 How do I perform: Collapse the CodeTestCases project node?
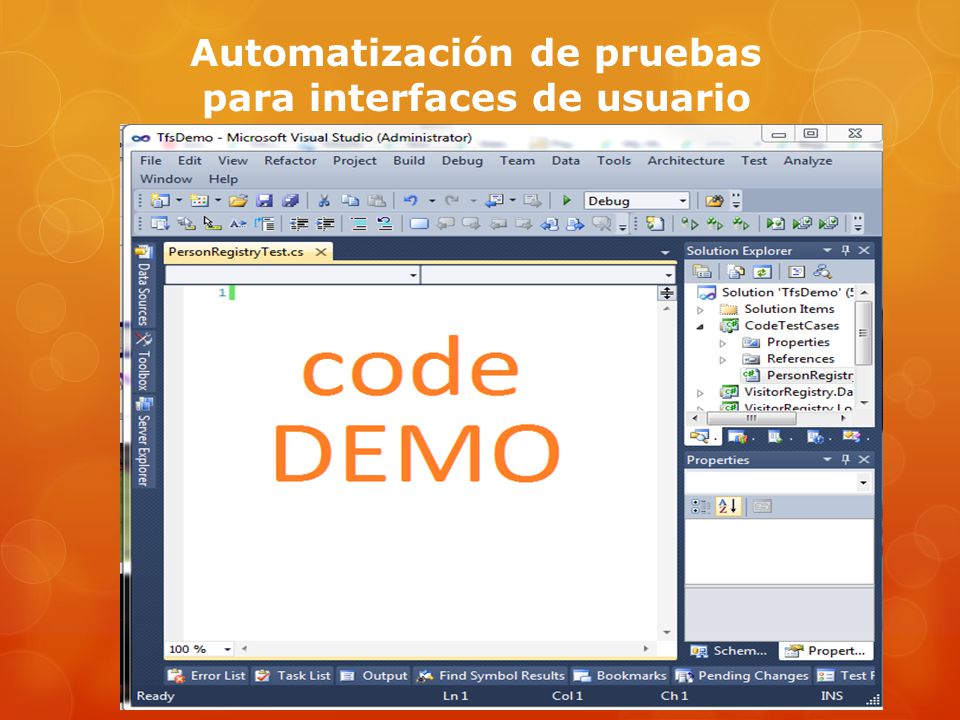click(700, 326)
